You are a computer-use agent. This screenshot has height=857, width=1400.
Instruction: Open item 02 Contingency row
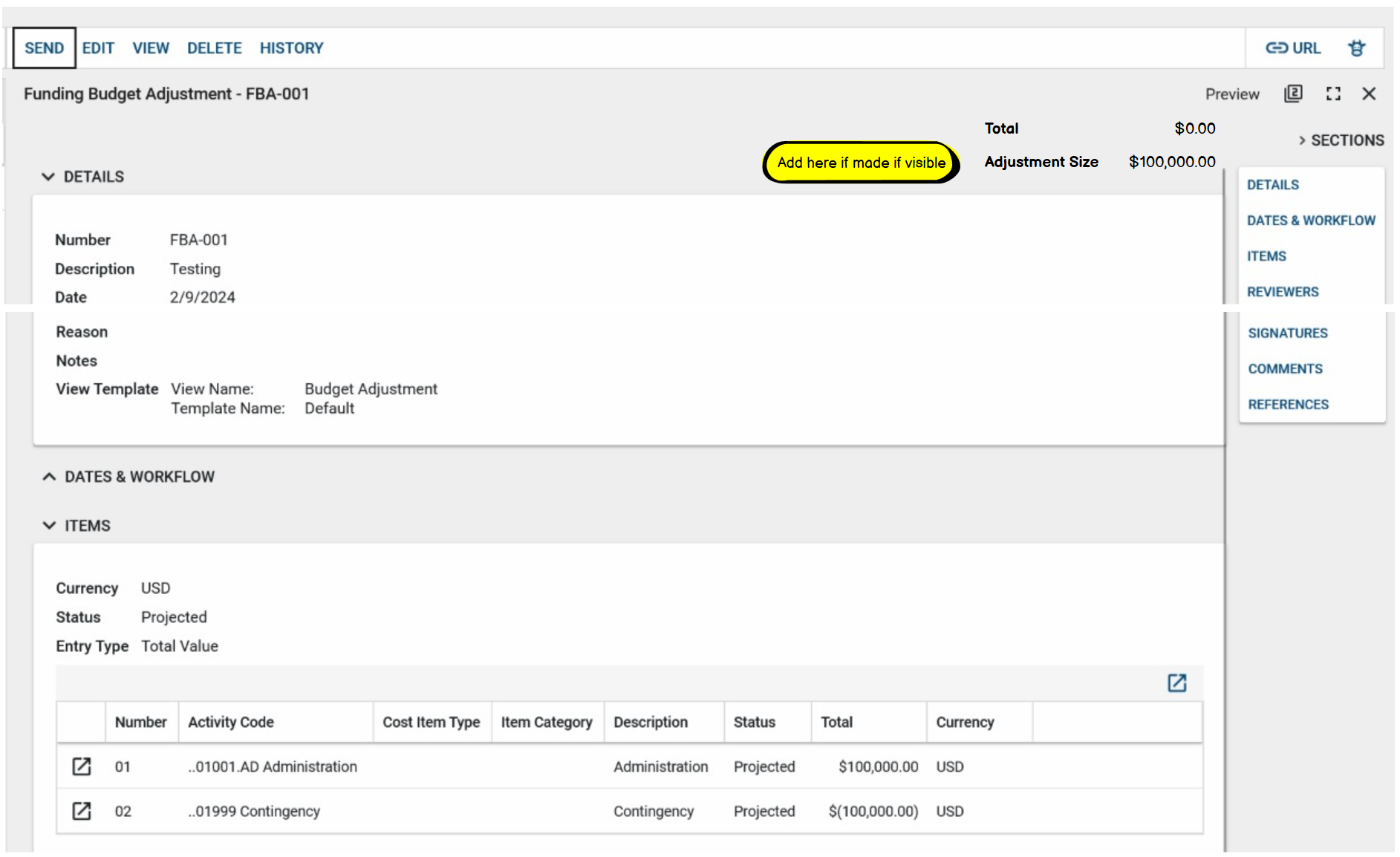click(82, 811)
